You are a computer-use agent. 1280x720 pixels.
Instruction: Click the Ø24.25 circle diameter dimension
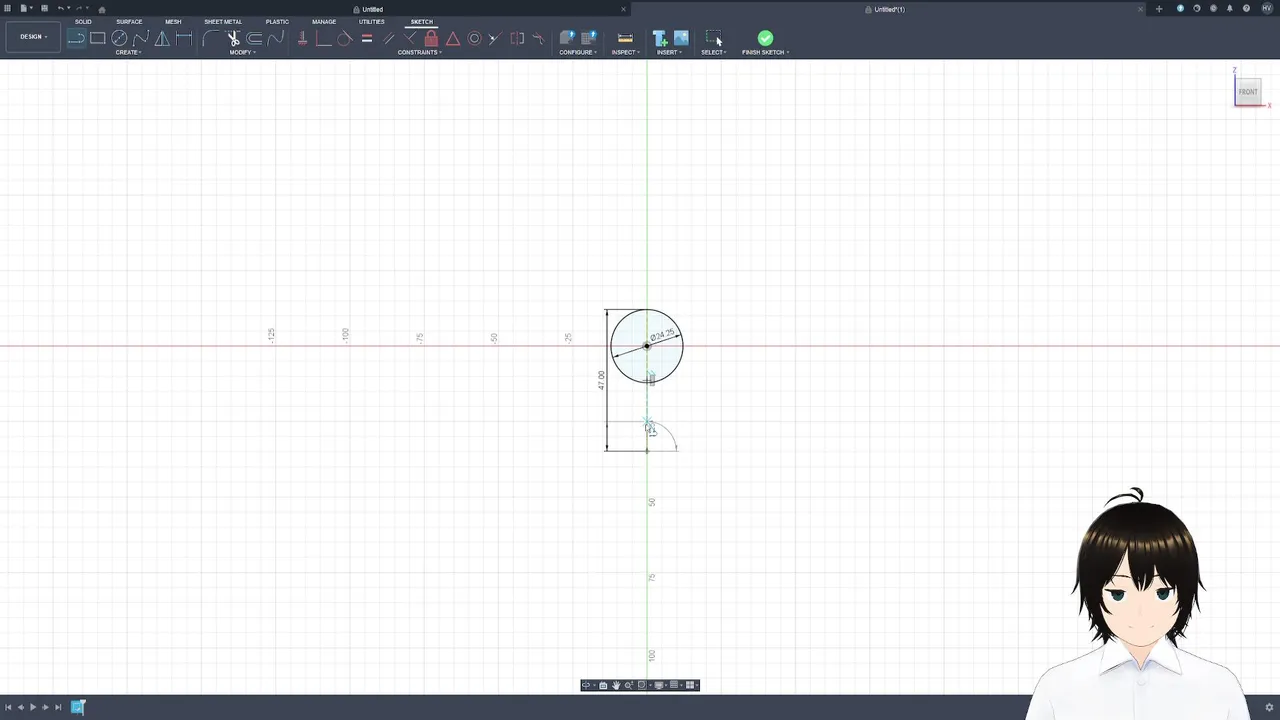[662, 336]
